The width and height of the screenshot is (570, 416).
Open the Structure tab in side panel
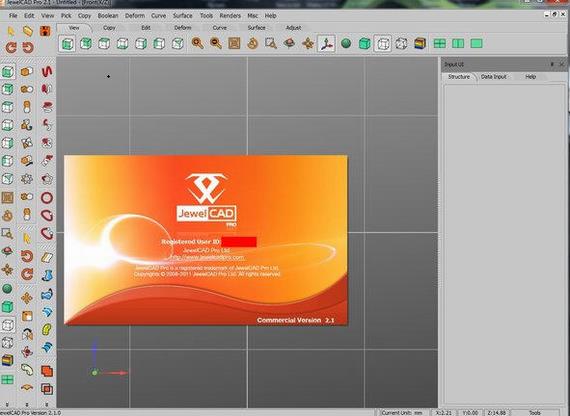459,77
